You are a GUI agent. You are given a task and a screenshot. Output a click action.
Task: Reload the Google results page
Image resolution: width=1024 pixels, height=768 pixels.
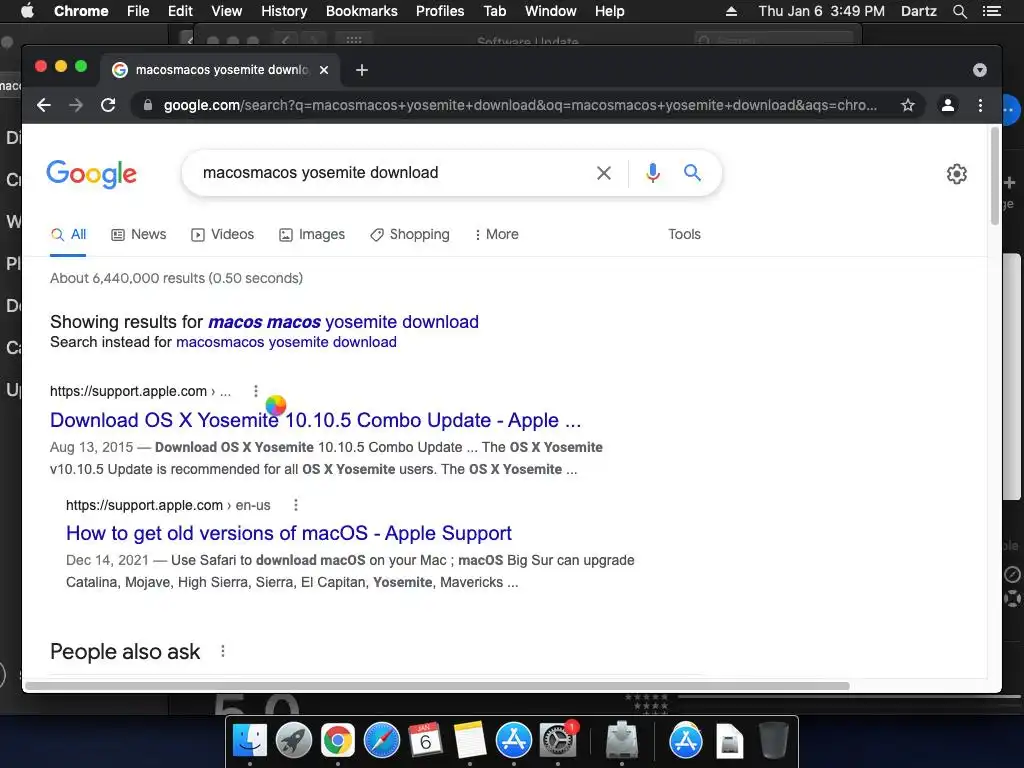[108, 105]
